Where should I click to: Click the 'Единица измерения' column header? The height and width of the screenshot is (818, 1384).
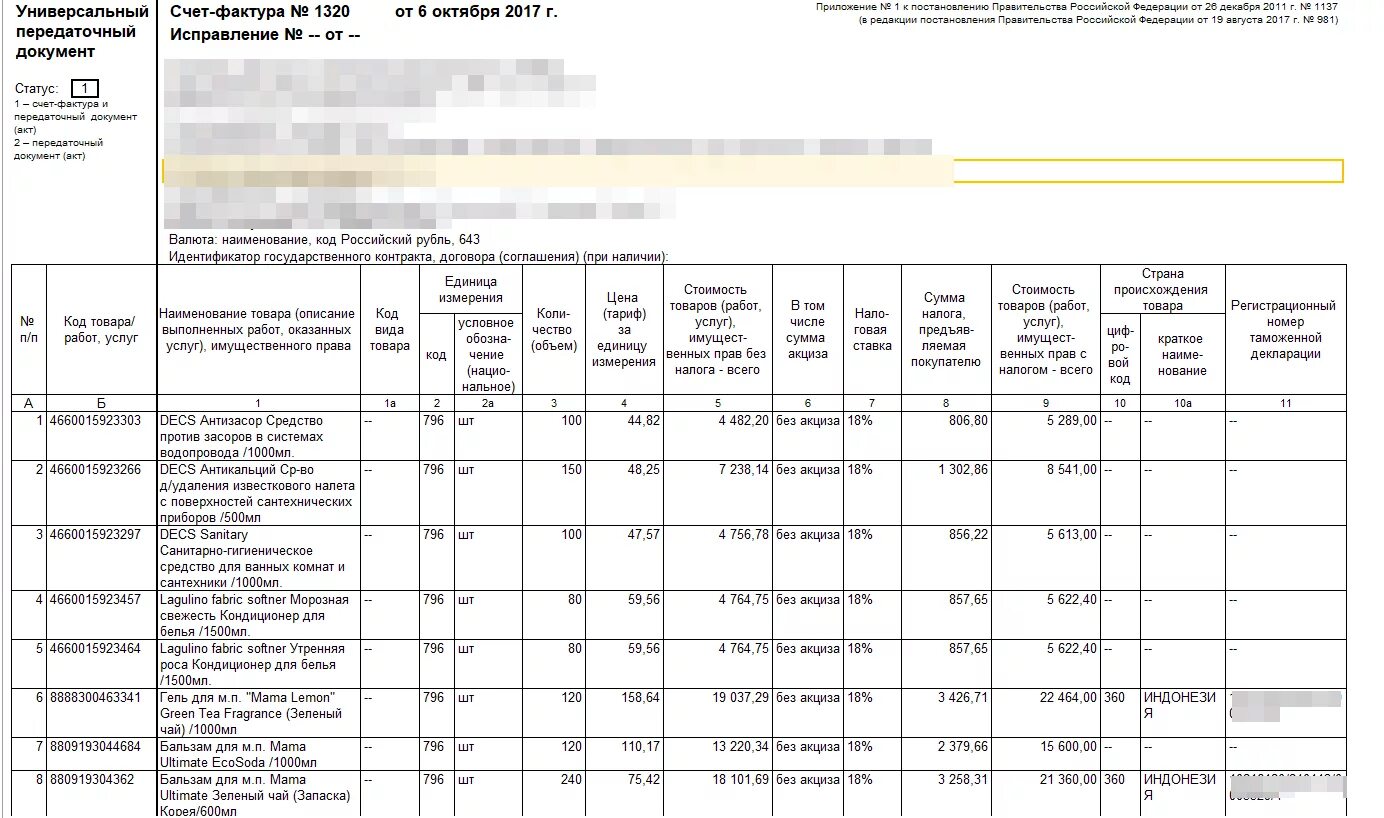tap(473, 290)
